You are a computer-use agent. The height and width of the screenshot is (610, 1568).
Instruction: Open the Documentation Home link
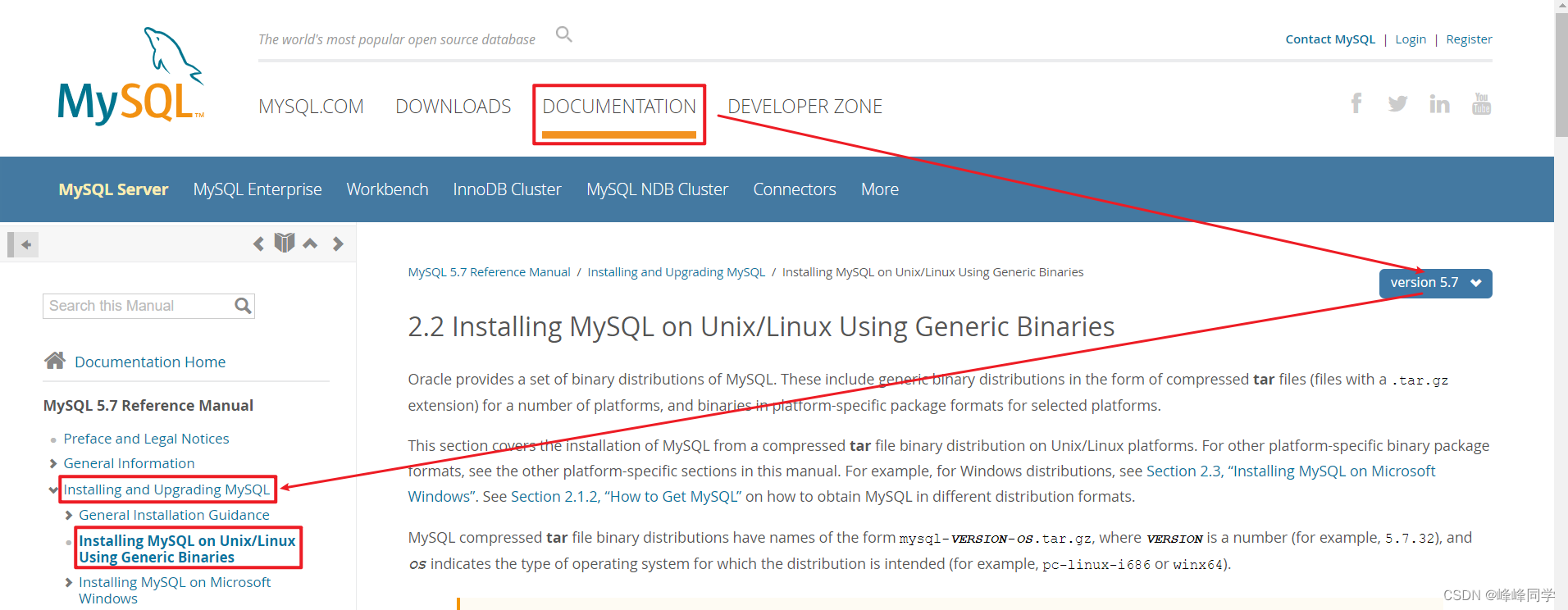pyautogui.click(x=150, y=362)
